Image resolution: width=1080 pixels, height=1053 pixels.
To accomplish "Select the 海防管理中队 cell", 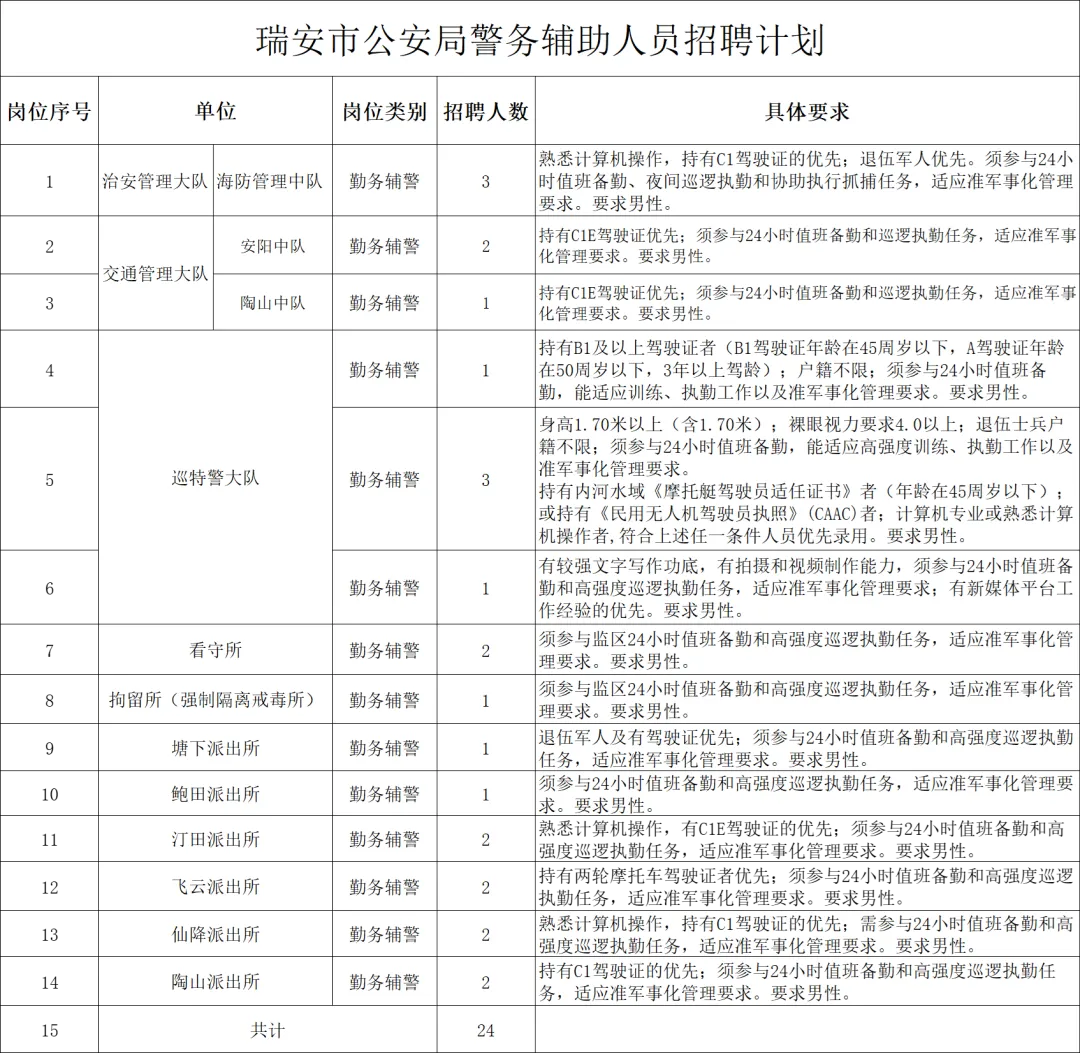I will pos(272,181).
